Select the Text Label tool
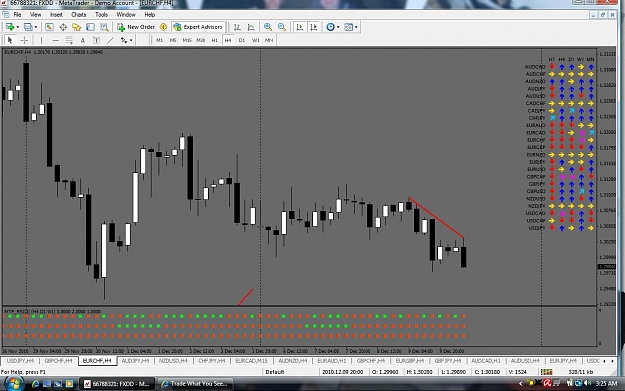 coord(96,40)
